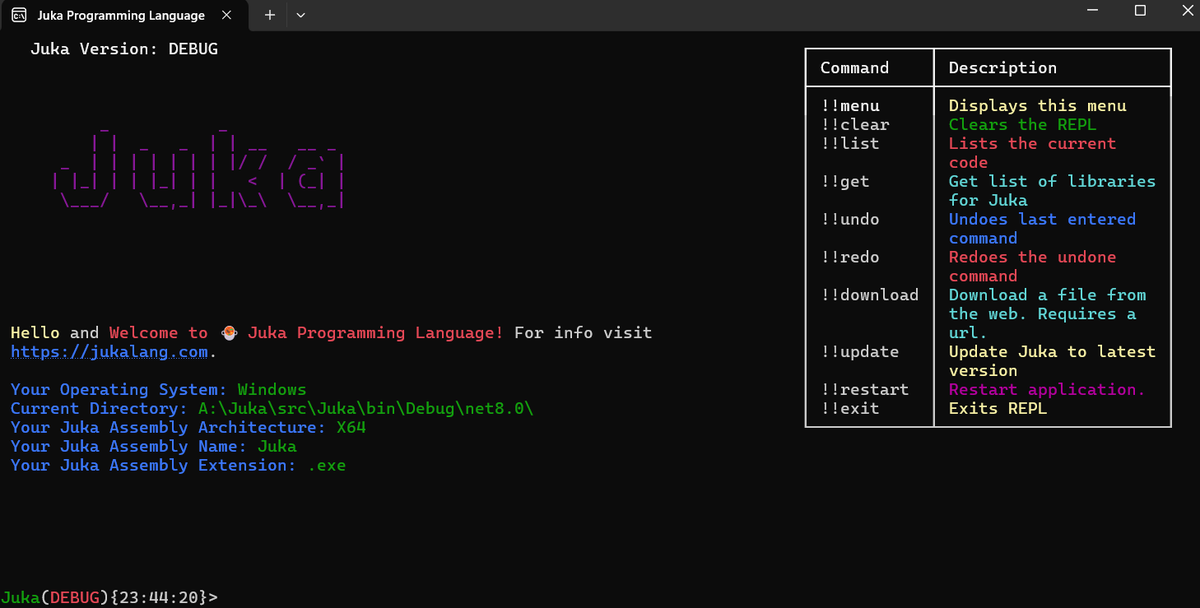Click the "!!download" command cell
Viewport: 1200px width, 608px height.
click(869, 295)
